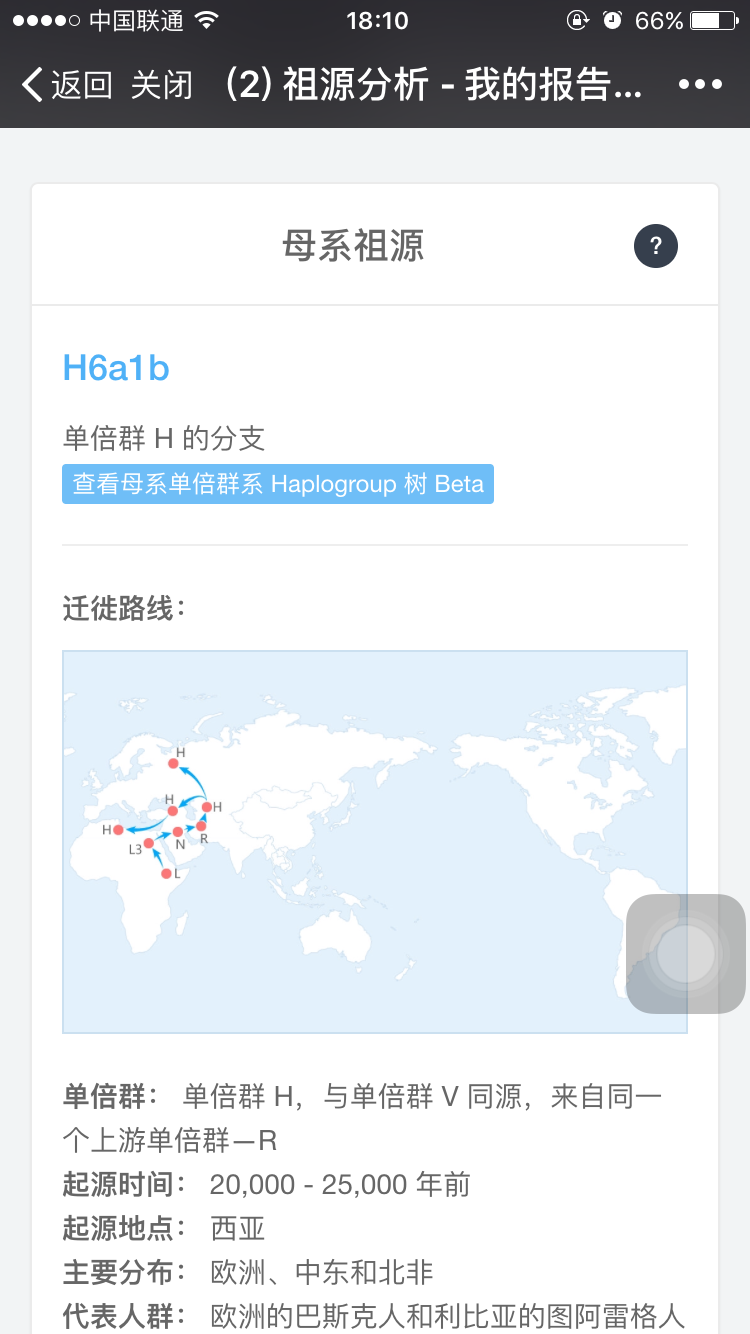
Task: Open the H6a1b haplogroup link
Action: 116,368
